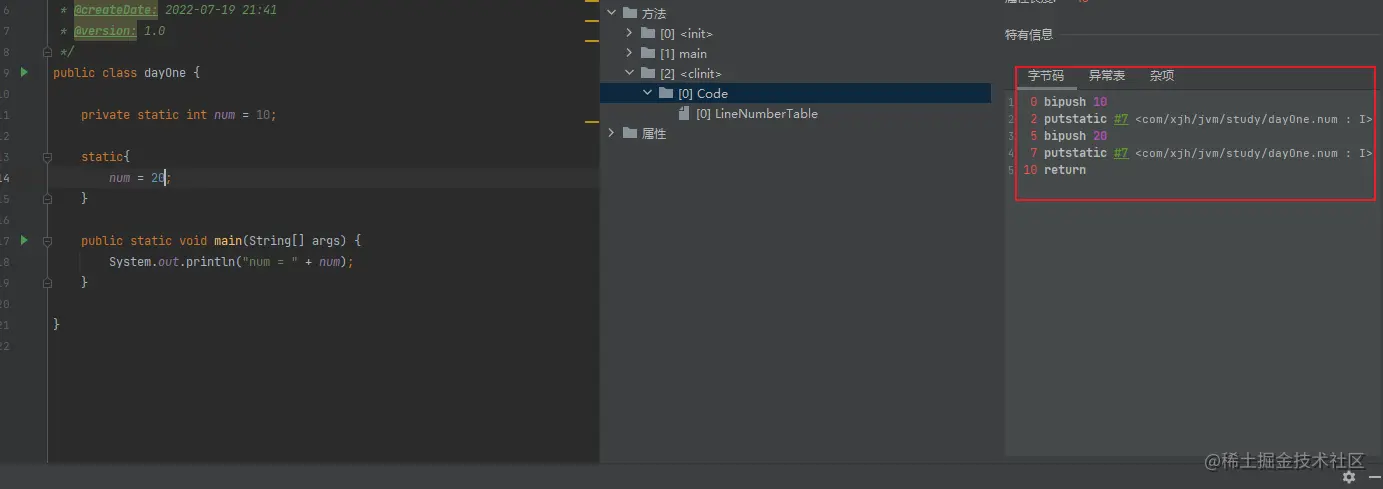Click the @createDate Javadoc tag
Screen dimensions: 1383x489
[116, 10]
